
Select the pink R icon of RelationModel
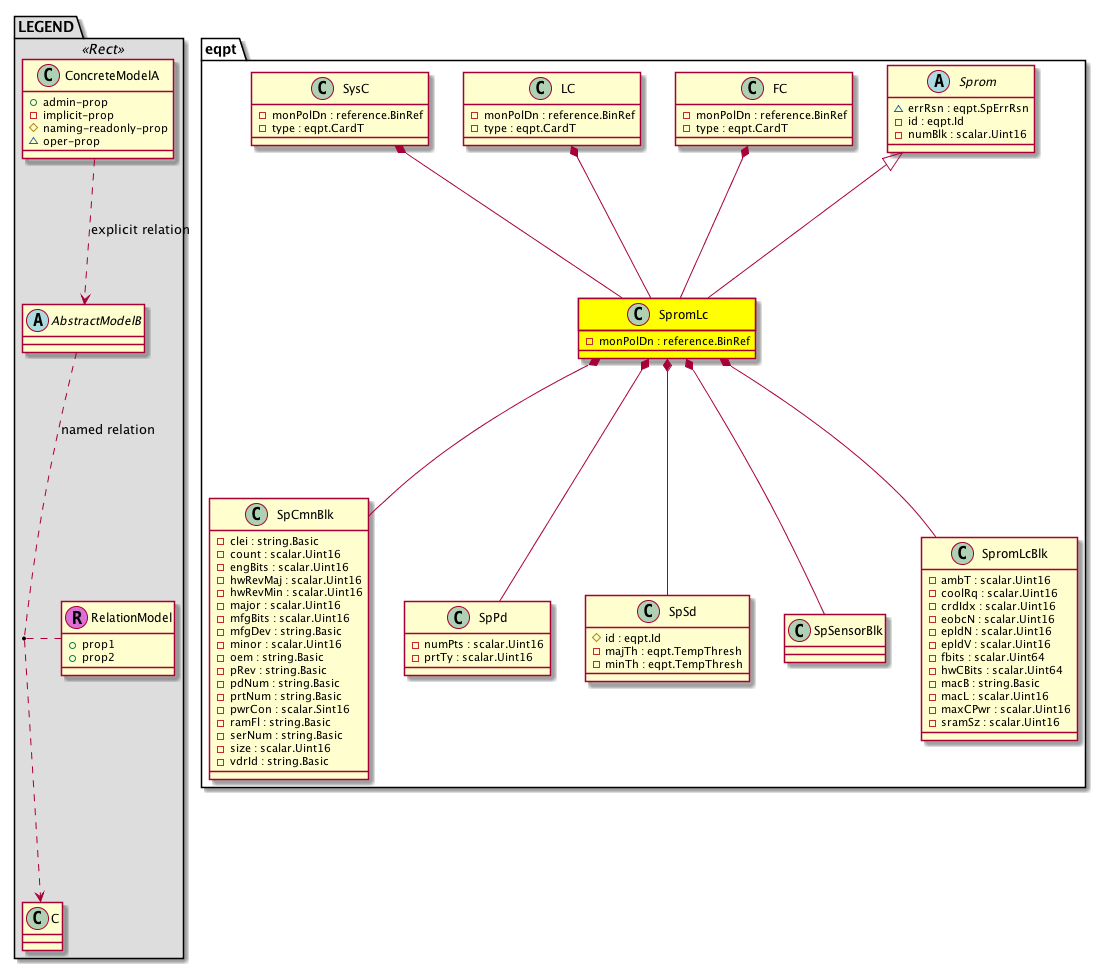(76, 618)
